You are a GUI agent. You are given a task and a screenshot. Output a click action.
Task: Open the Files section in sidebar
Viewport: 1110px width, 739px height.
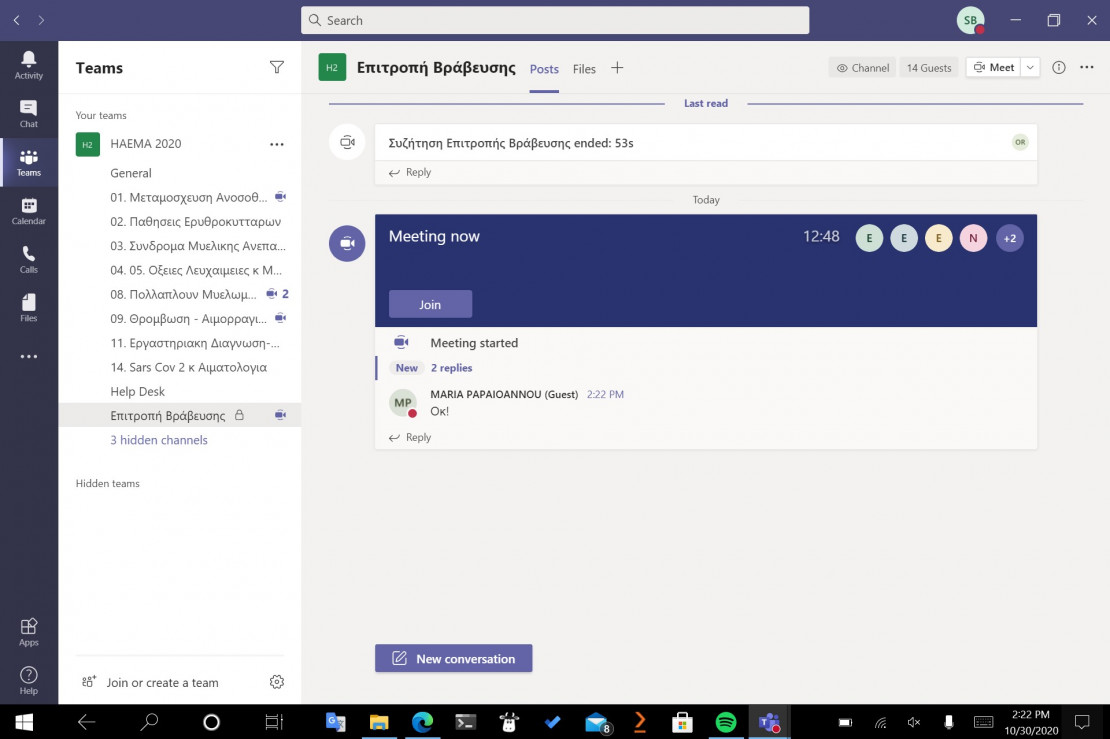click(x=28, y=308)
